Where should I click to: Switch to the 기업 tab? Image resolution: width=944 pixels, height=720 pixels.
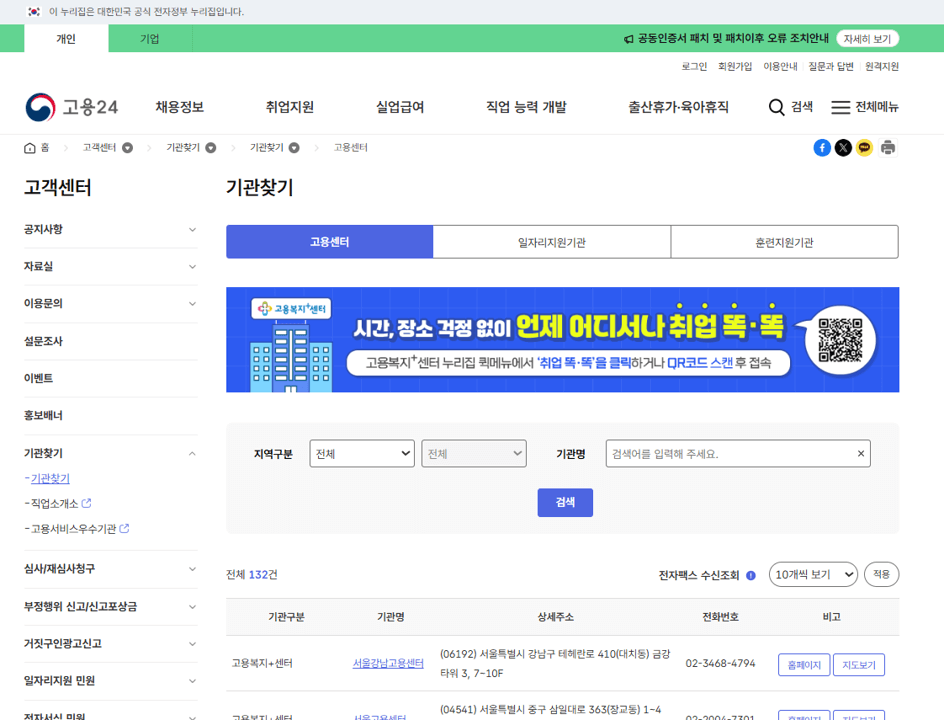pos(151,38)
